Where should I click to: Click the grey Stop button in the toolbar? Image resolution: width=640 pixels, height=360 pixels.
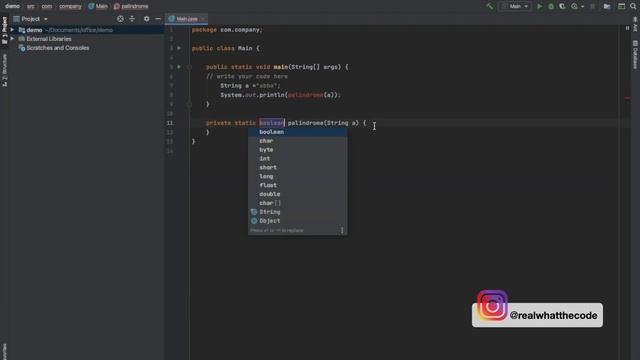click(x=593, y=6)
